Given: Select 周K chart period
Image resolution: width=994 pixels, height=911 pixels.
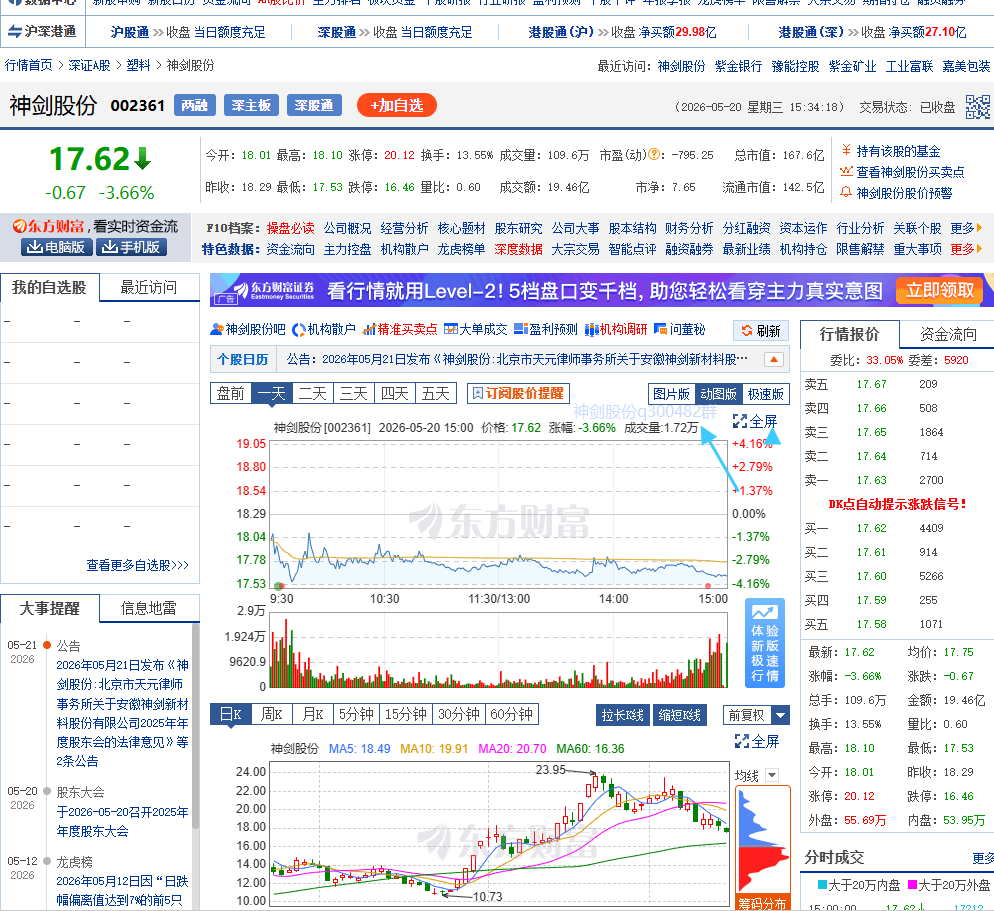Looking at the screenshot, I should (272, 714).
